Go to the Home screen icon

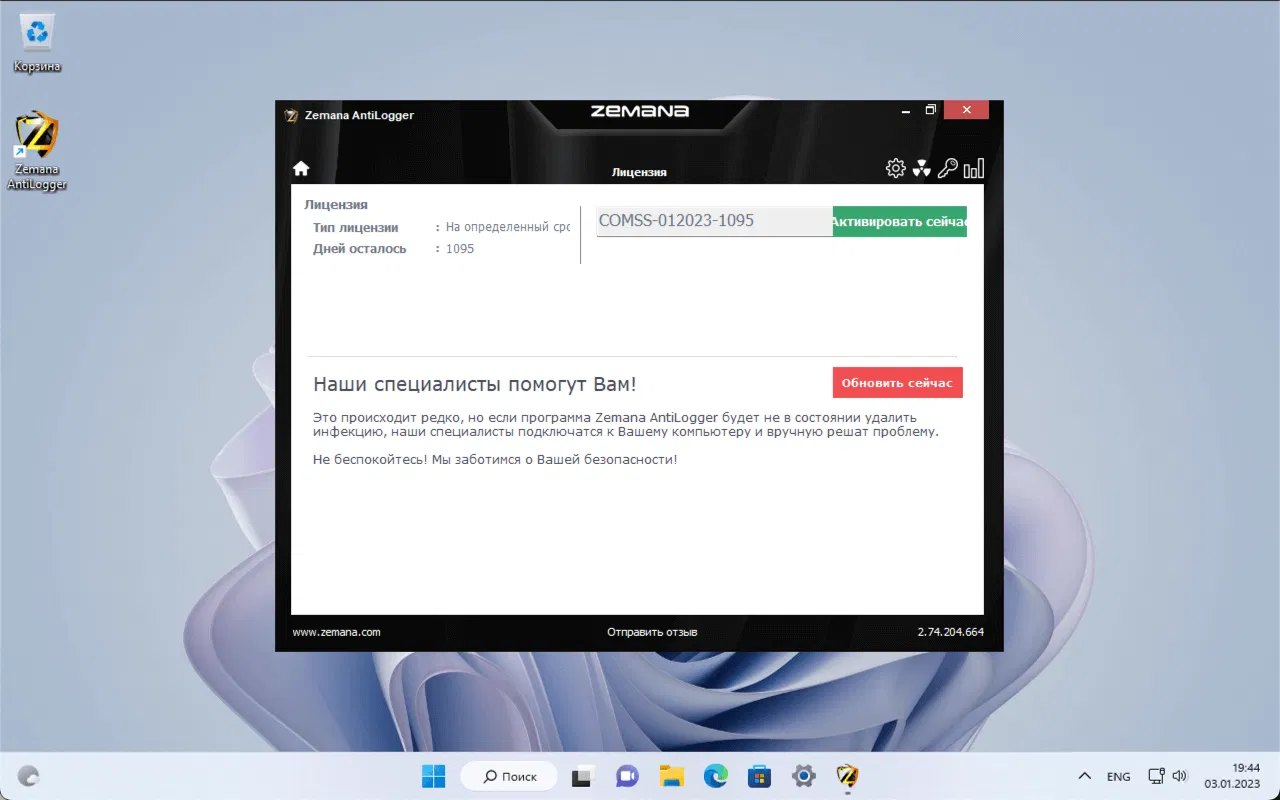[301, 169]
